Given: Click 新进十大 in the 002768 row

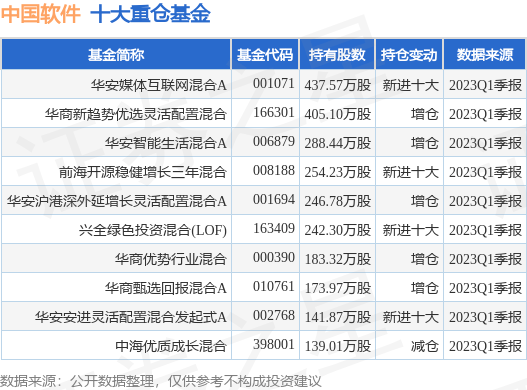Looking at the screenshot, I should pos(410,317).
